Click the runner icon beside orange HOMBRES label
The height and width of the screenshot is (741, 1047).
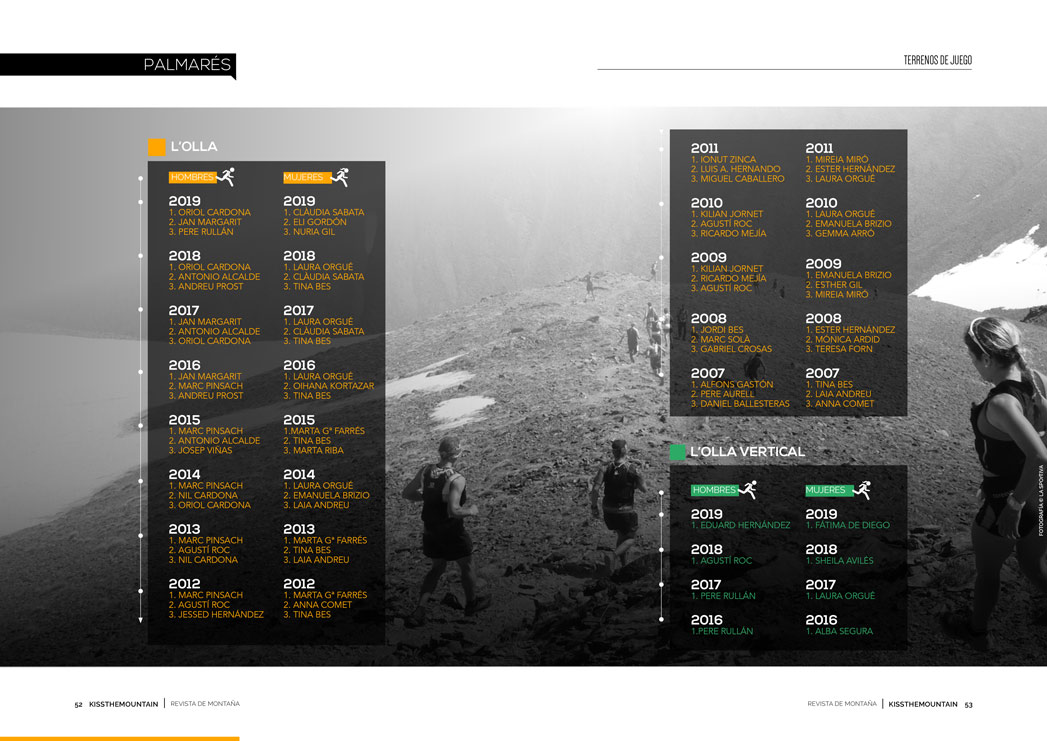226,177
